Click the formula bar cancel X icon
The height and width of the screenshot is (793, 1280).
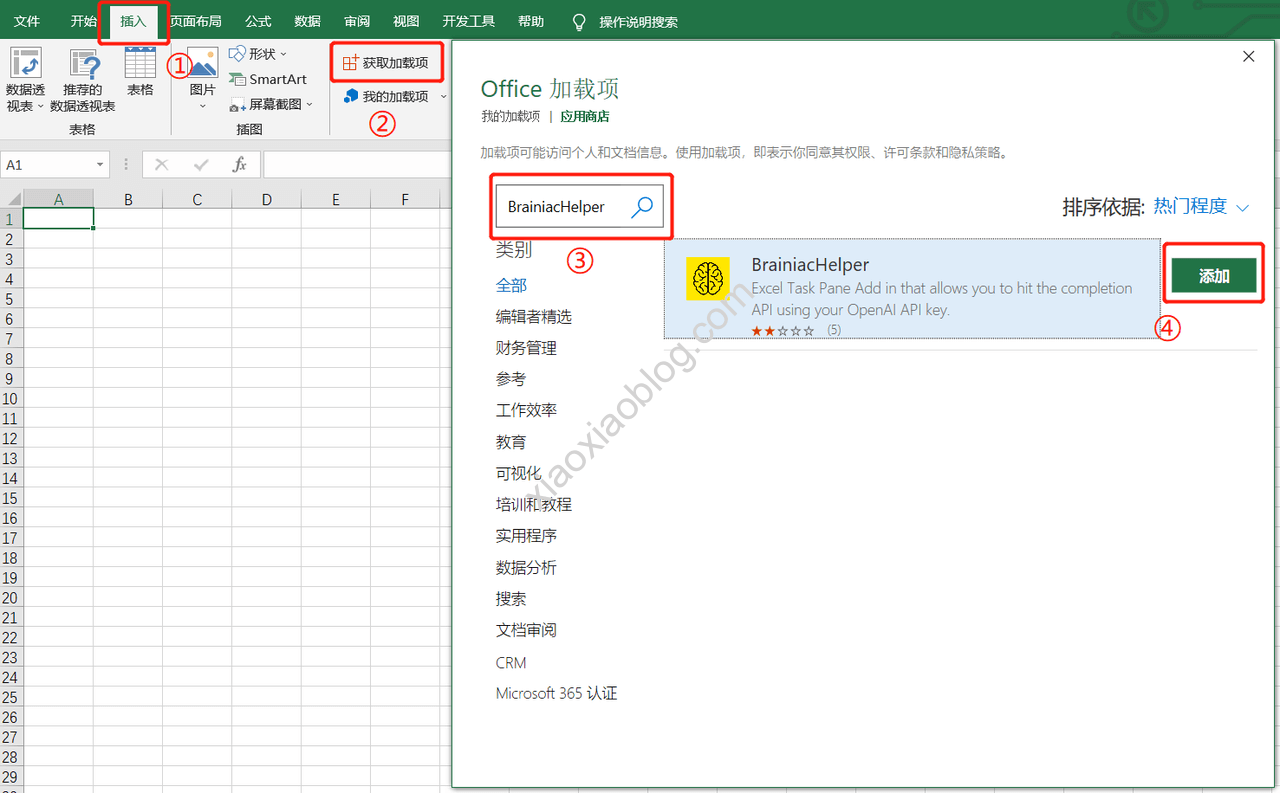pos(162,165)
